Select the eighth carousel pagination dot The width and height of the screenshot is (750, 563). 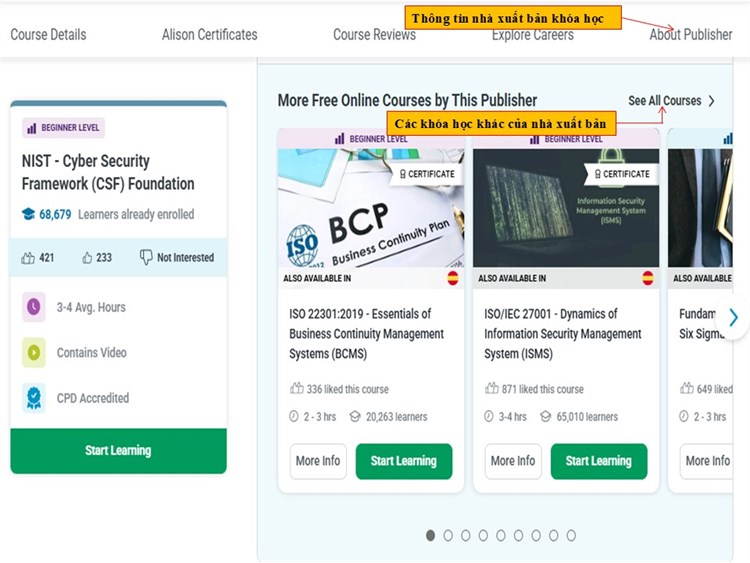pos(553,535)
